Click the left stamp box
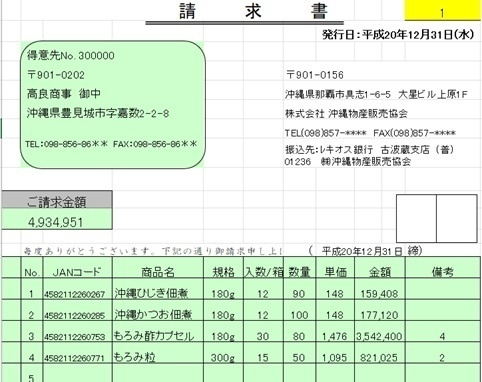This screenshot has width=482, height=382. (416, 219)
